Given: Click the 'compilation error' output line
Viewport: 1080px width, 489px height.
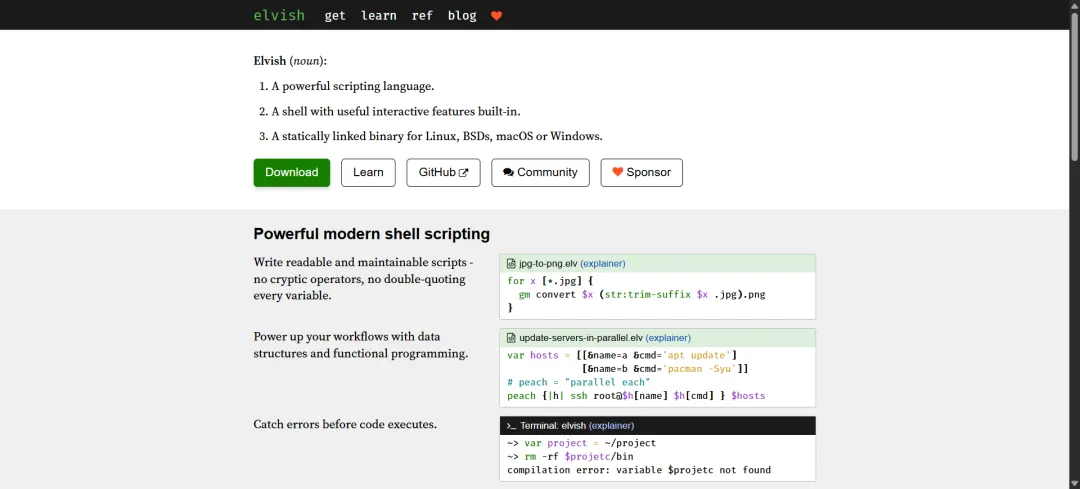Looking at the screenshot, I should (x=638, y=470).
